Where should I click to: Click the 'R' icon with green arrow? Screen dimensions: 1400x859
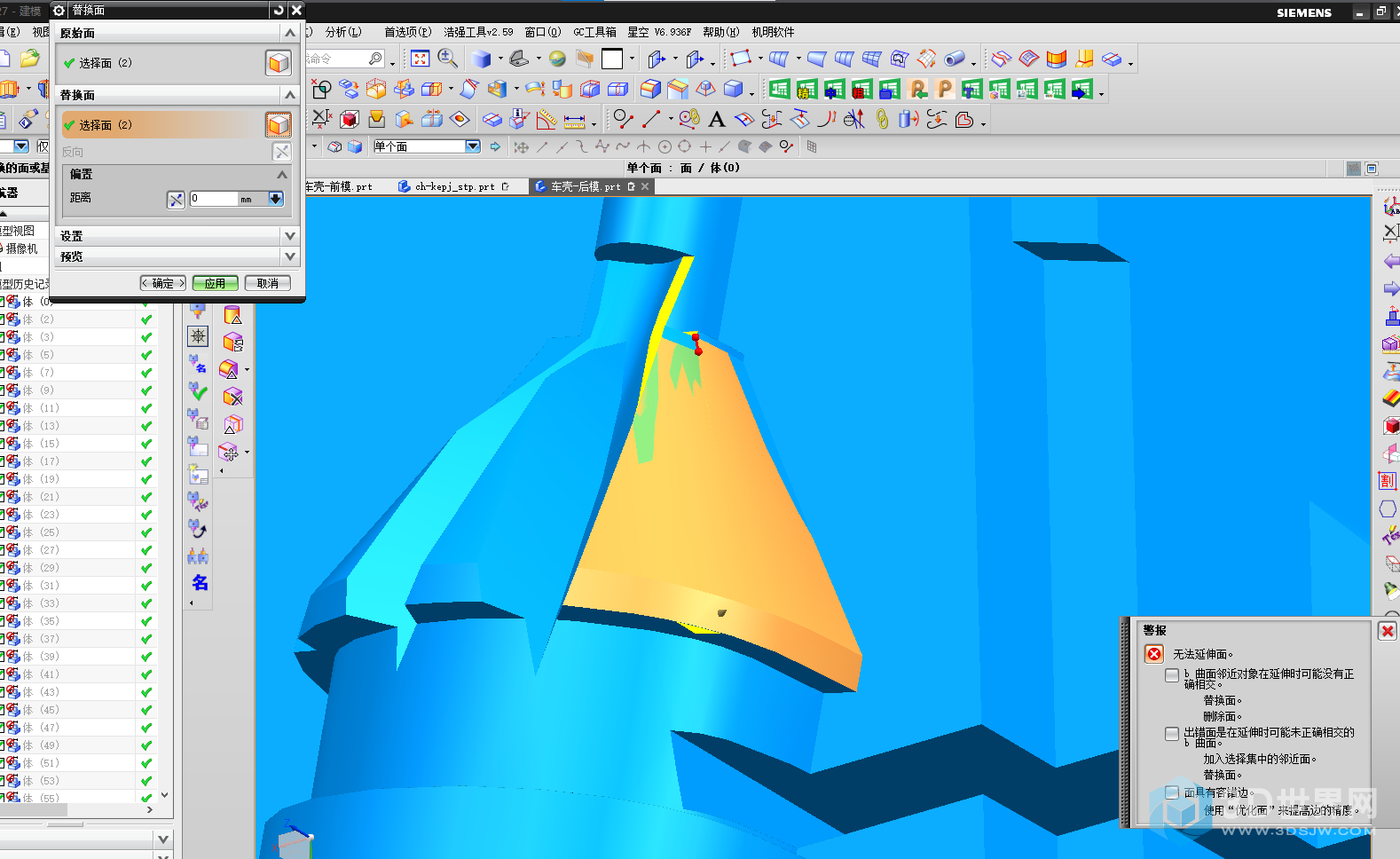pos(918,89)
